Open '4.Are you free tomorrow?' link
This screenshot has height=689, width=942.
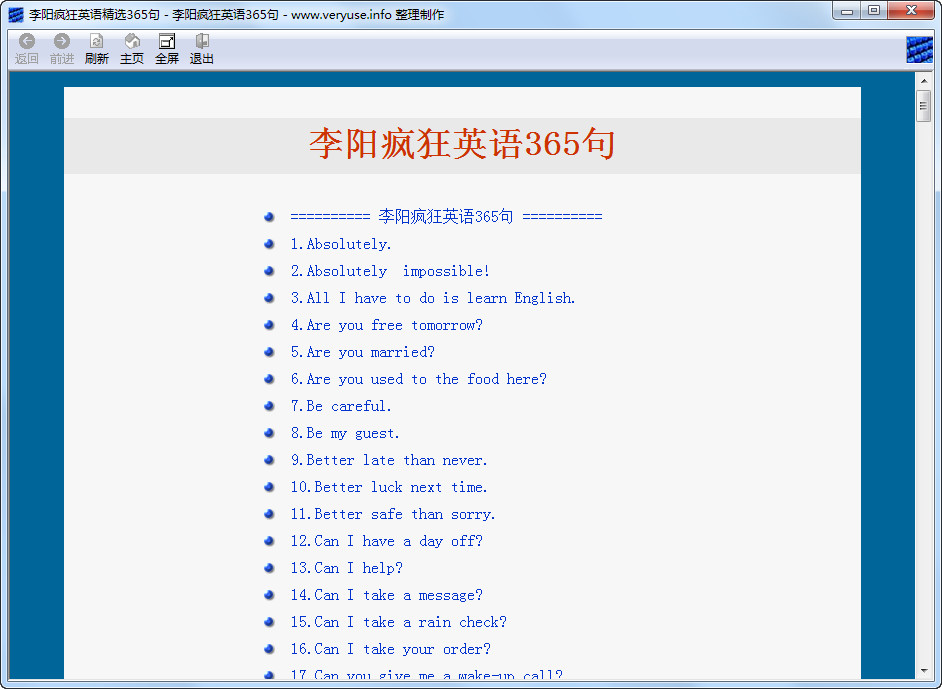(386, 325)
